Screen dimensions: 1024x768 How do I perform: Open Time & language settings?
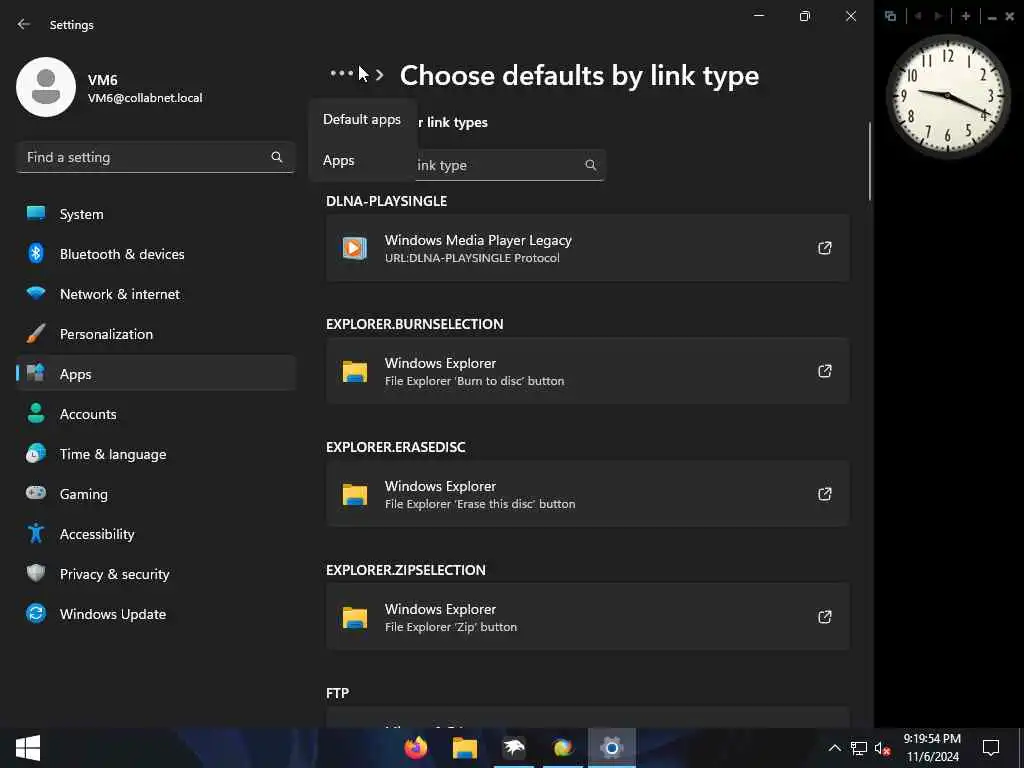pos(156,454)
